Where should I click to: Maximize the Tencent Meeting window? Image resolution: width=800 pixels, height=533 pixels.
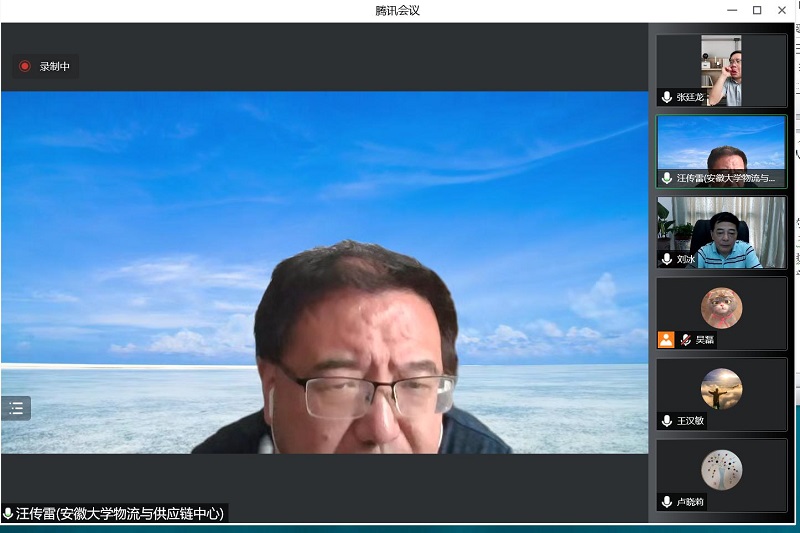coord(757,10)
